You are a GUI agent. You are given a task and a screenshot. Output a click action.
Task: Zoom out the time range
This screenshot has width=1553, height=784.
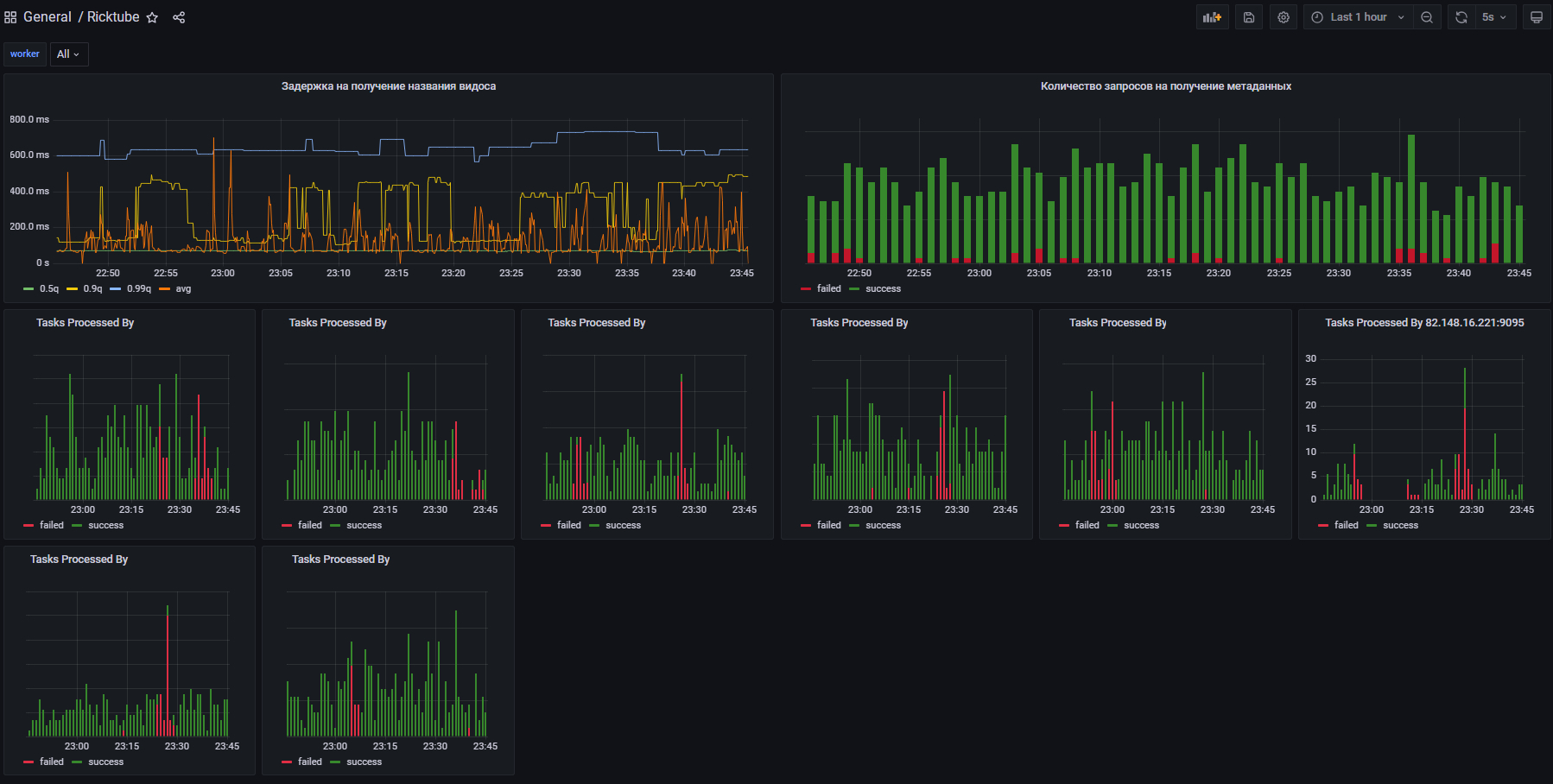[1427, 17]
